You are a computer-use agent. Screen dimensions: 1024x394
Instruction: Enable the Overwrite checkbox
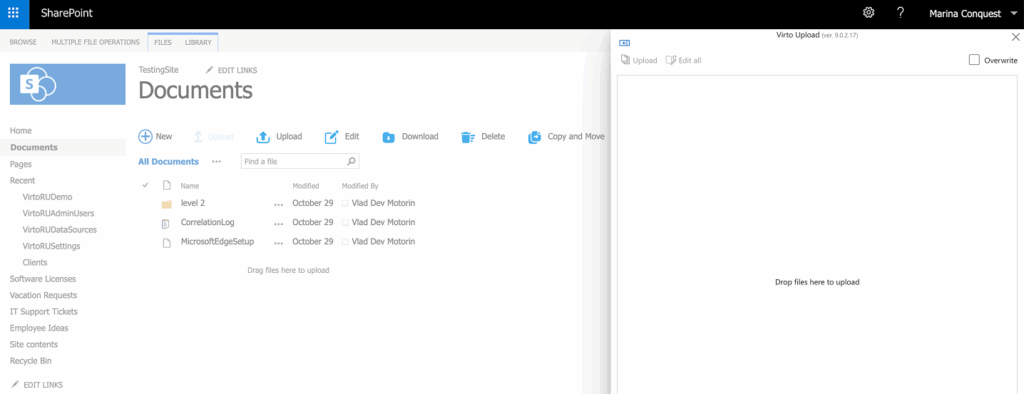coord(974,60)
